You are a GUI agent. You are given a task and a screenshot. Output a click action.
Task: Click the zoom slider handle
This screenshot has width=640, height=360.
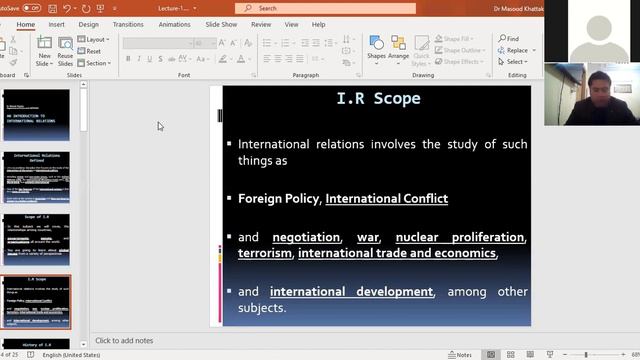coord(586,355)
